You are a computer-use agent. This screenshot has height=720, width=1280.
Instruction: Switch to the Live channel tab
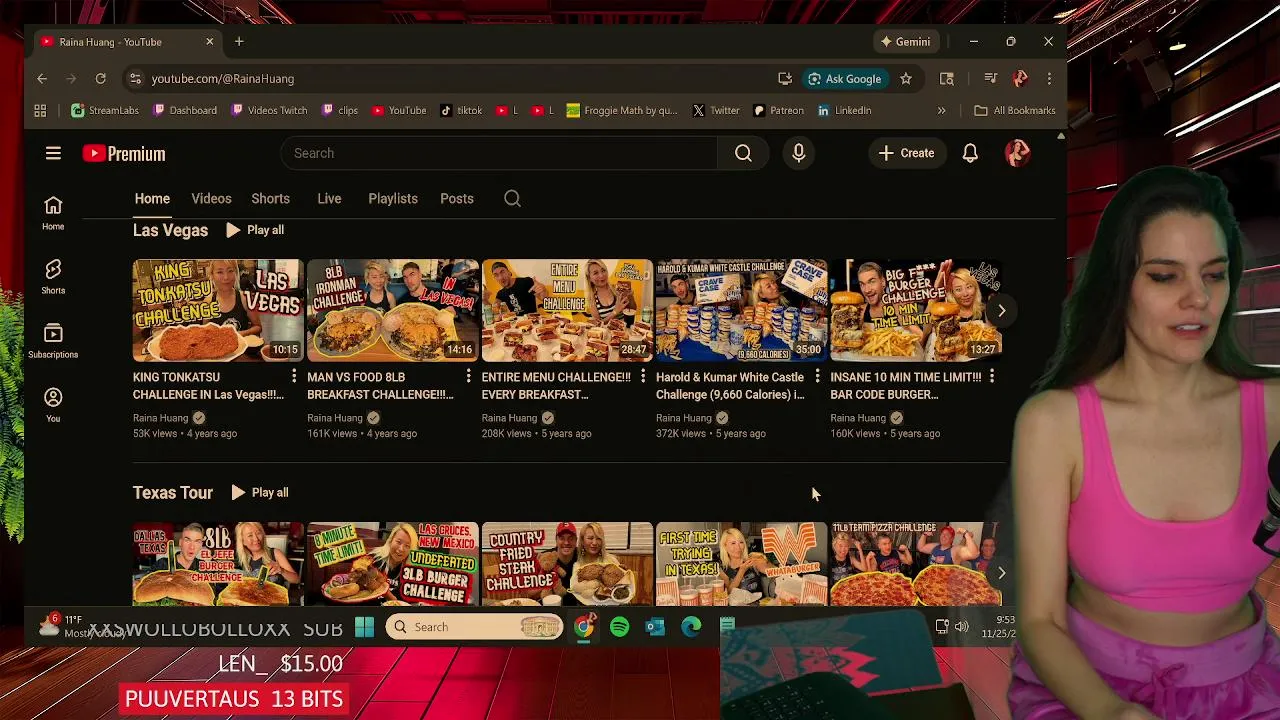point(329,198)
